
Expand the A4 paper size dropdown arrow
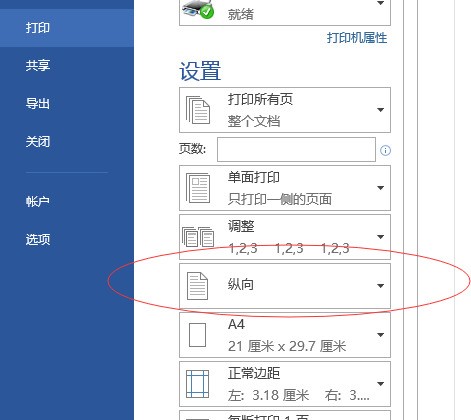pos(380,335)
